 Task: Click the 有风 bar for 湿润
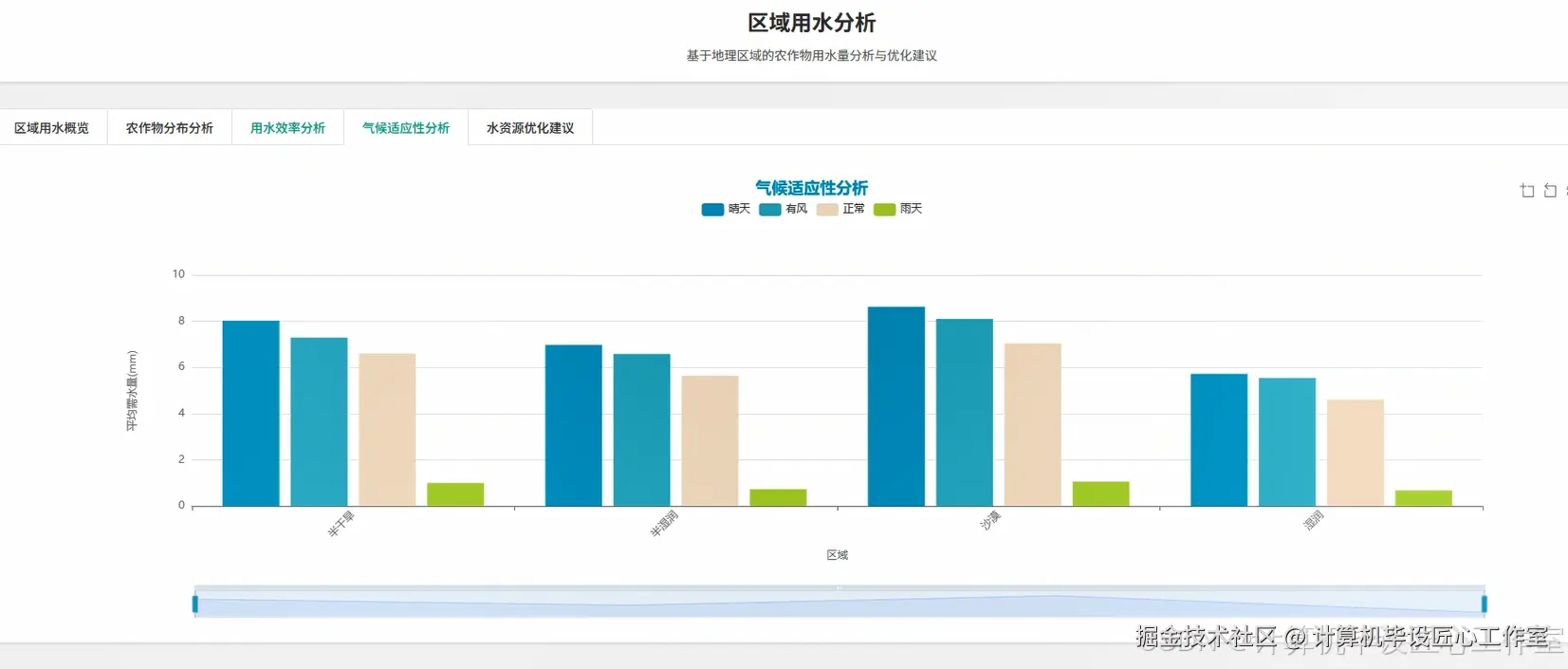(x=1287, y=442)
